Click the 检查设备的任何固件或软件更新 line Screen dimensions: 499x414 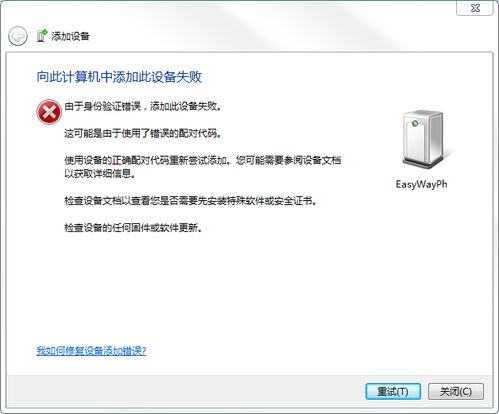click(x=133, y=228)
